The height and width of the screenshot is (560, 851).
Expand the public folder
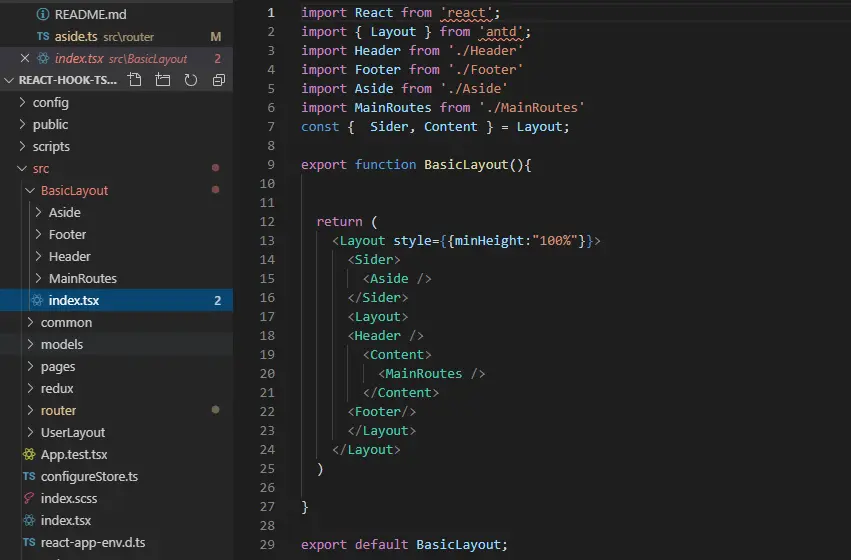click(x=22, y=124)
